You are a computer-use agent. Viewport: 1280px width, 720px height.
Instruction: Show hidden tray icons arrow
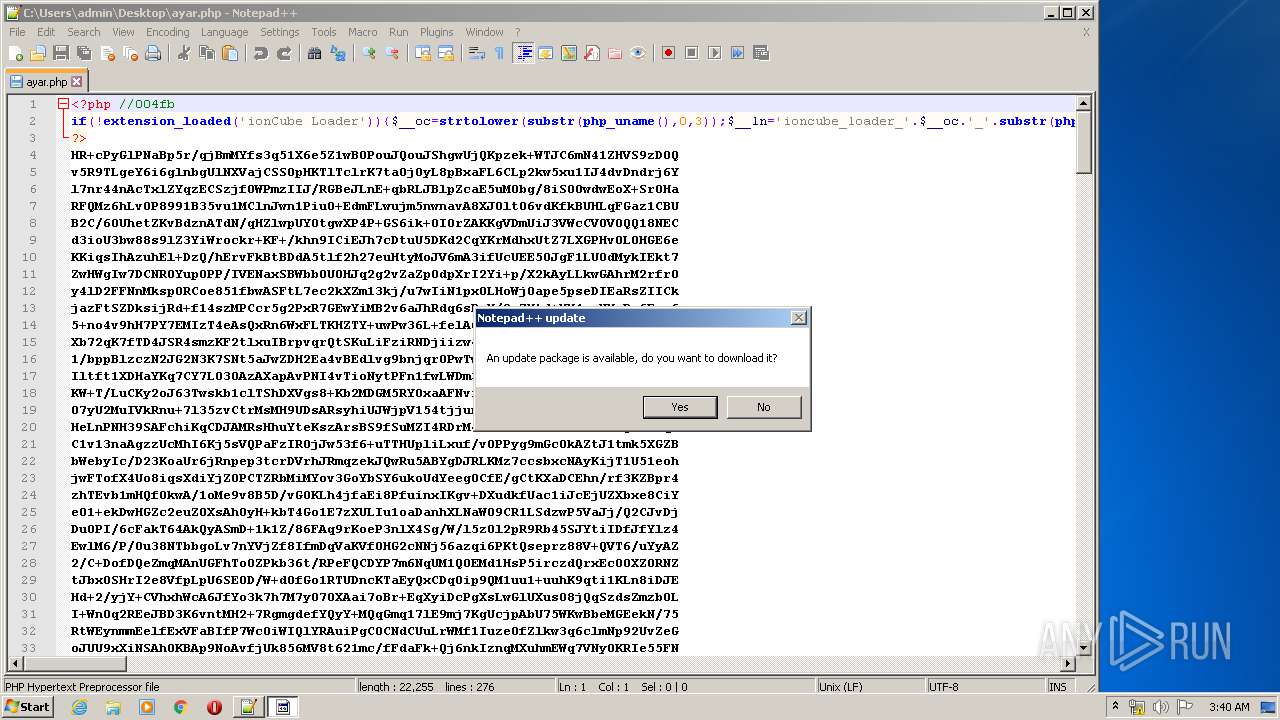(x=1114, y=707)
